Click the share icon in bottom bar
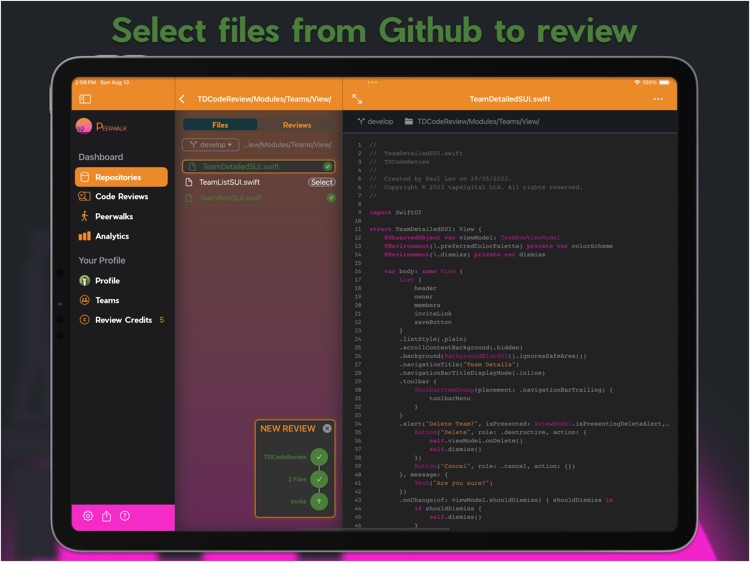 pyautogui.click(x=107, y=516)
